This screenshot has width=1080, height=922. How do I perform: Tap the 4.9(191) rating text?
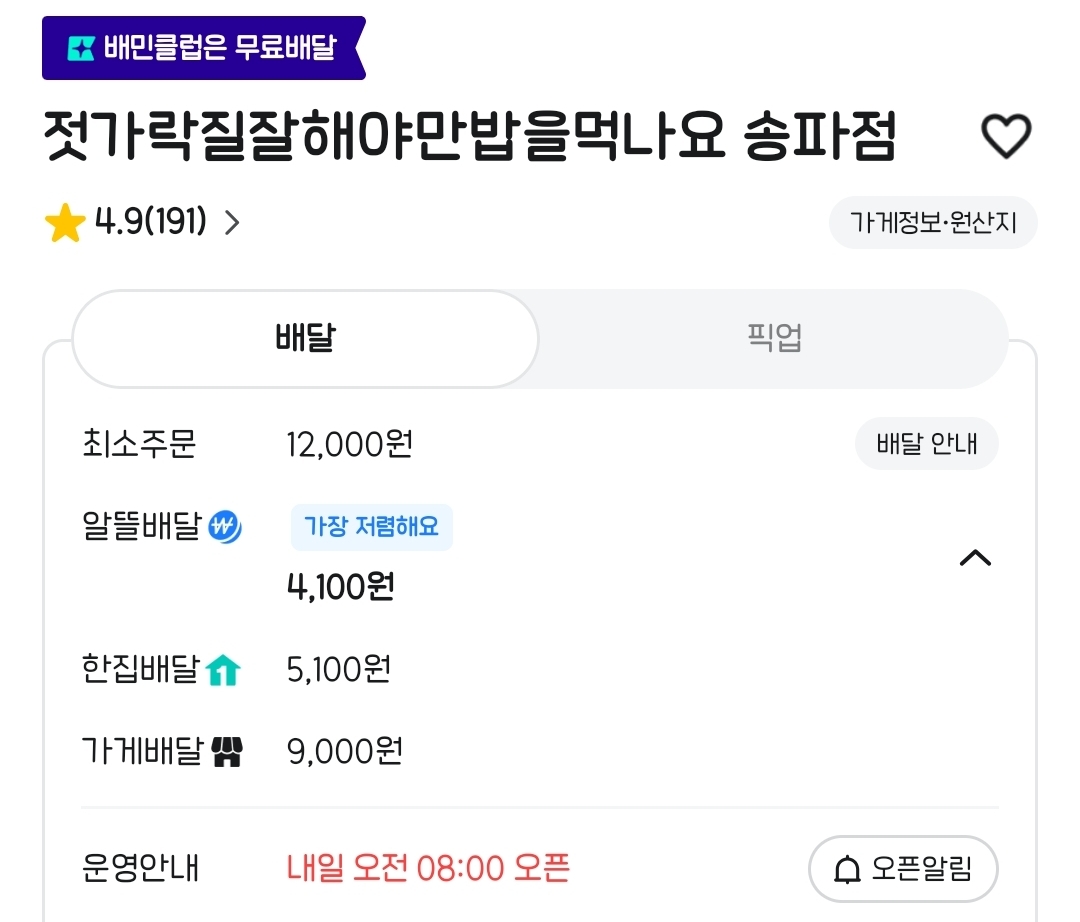150,223
